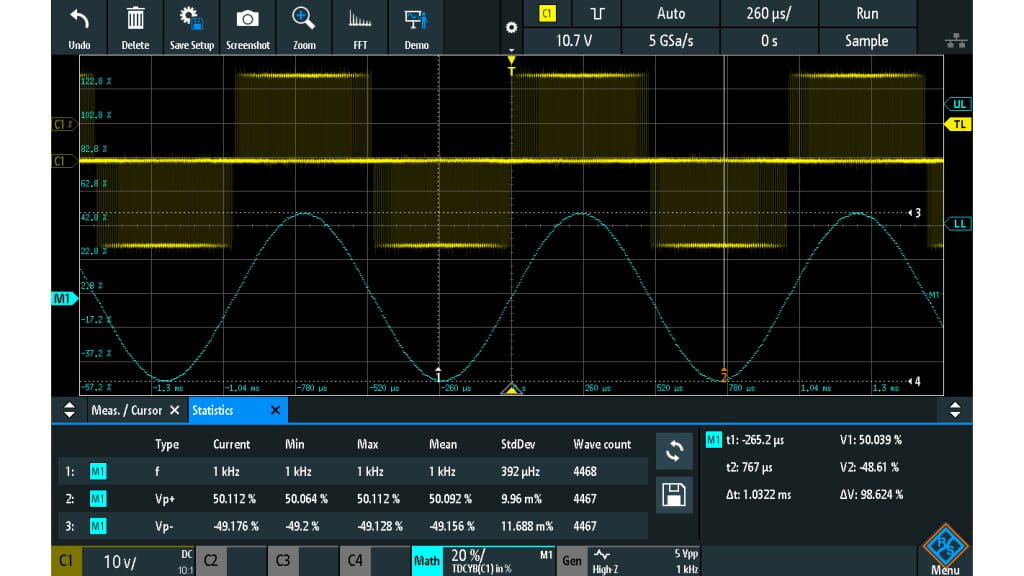Image resolution: width=1024 pixels, height=576 pixels.
Task: Reset statistics with the circular arrows icon
Action: click(674, 450)
